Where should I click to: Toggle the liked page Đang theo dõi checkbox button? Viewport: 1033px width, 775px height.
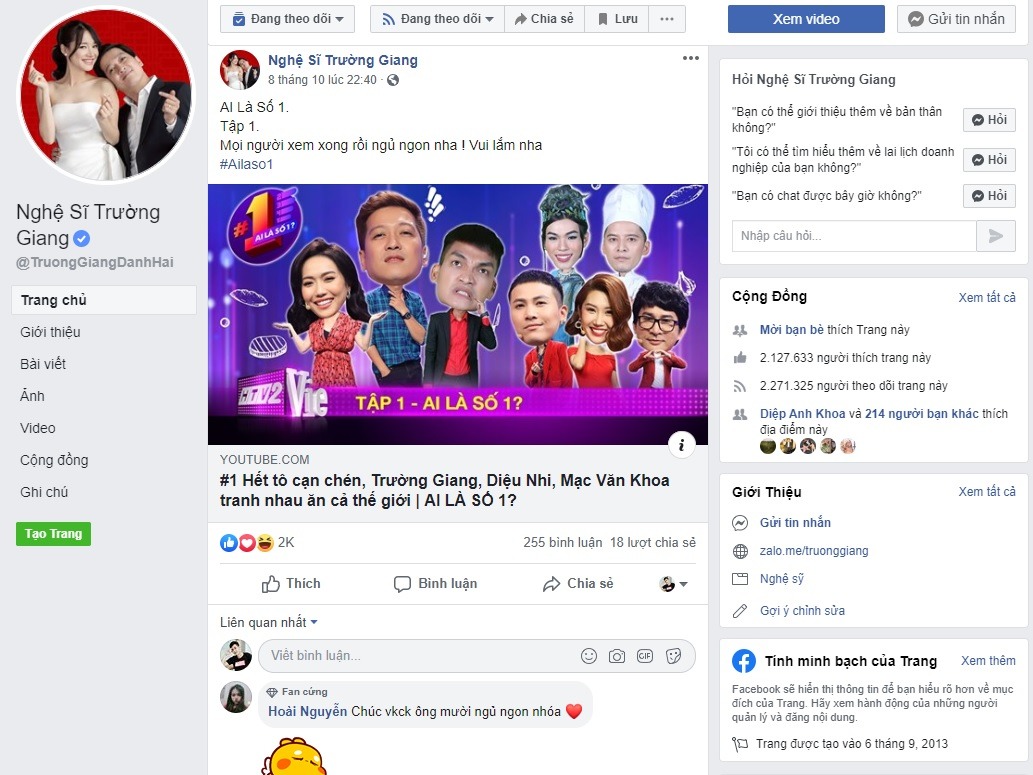coord(287,19)
